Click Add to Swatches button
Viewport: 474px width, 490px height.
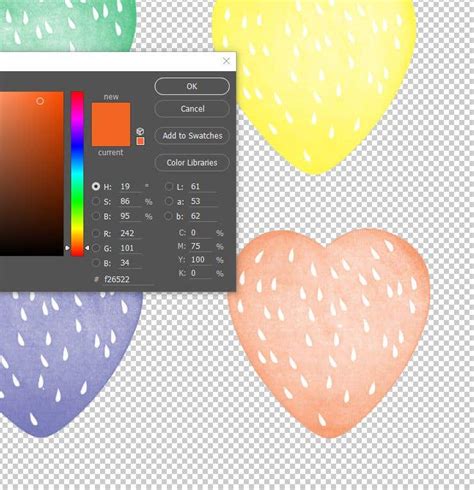(x=192, y=136)
